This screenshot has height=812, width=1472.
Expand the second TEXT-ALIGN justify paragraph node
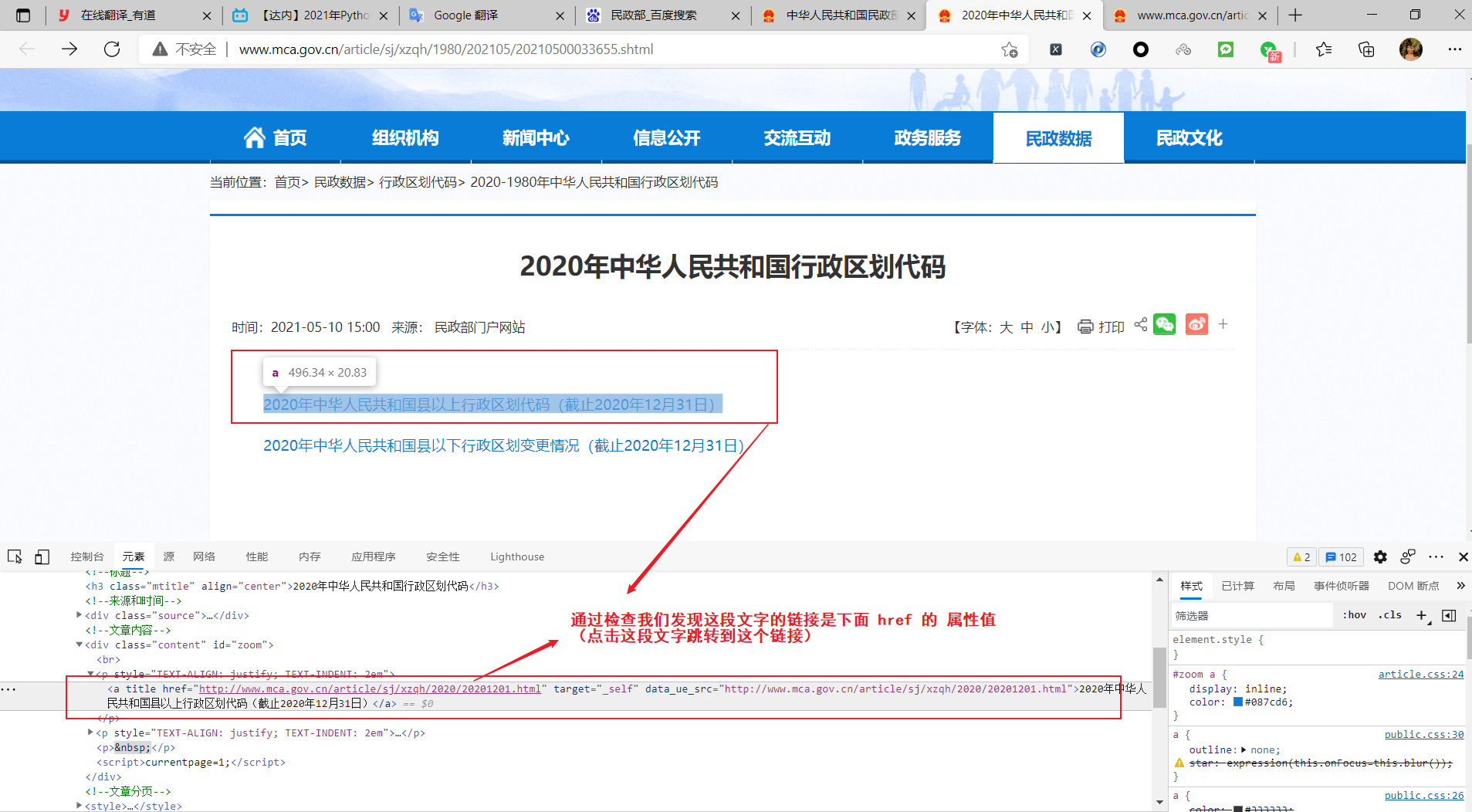click(x=91, y=732)
